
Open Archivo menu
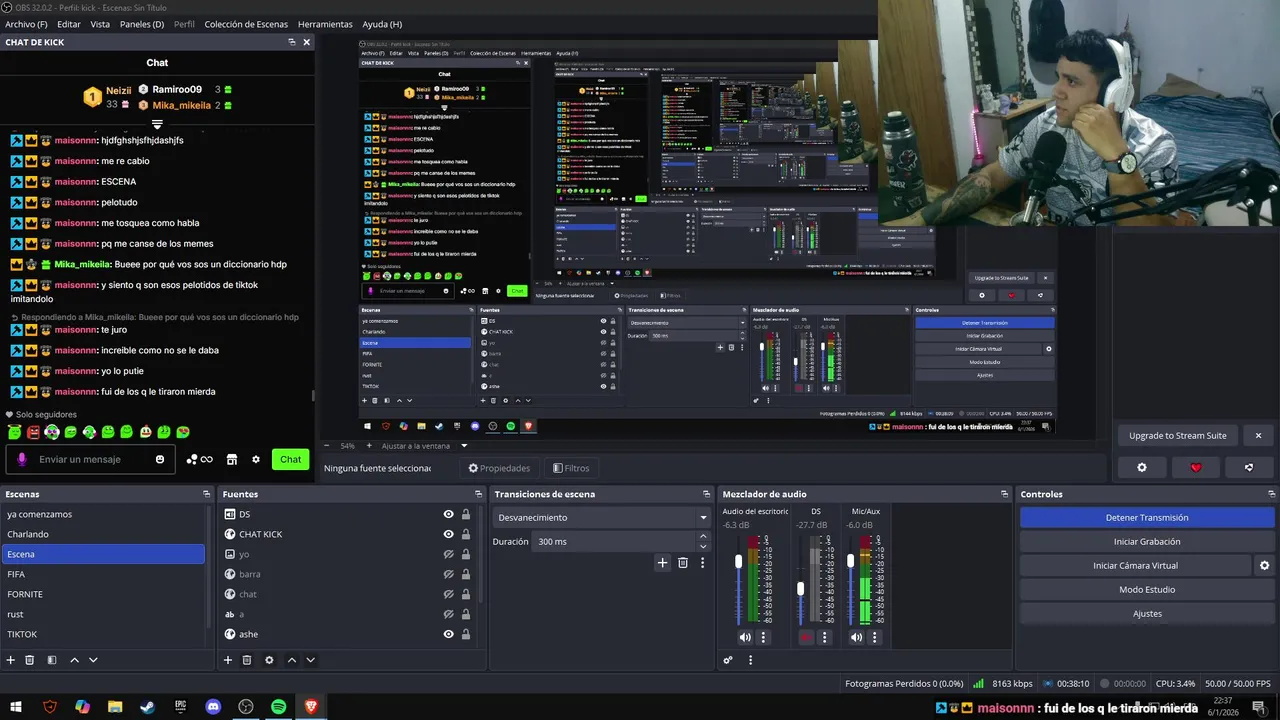[26, 24]
